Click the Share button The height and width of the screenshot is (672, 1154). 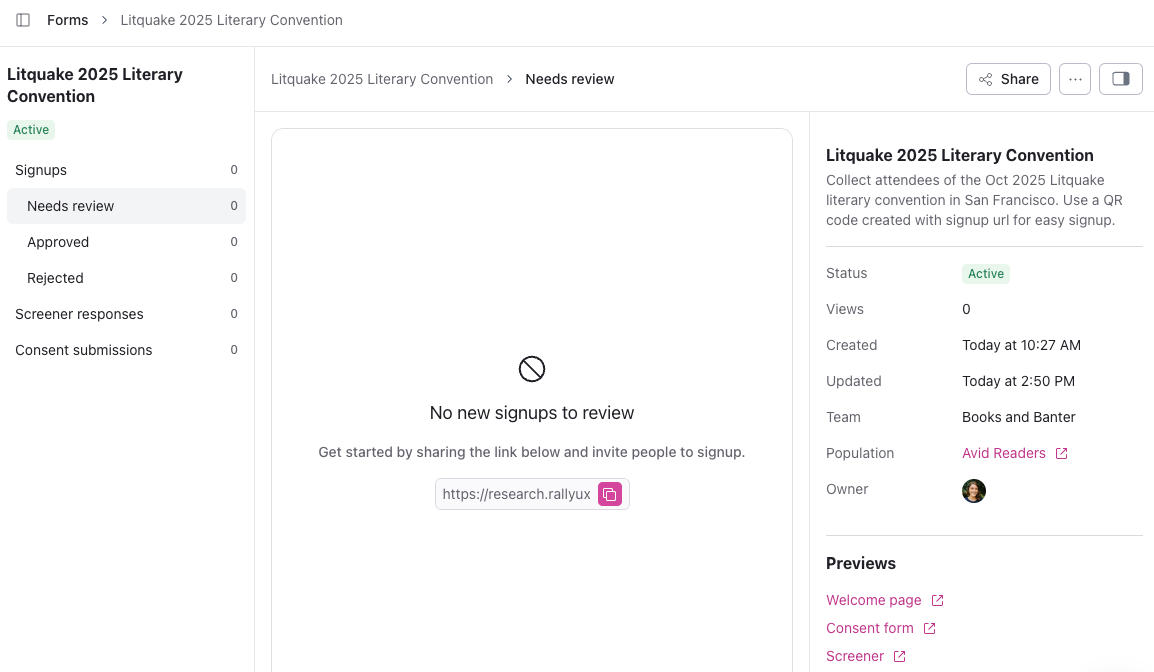(1008, 79)
